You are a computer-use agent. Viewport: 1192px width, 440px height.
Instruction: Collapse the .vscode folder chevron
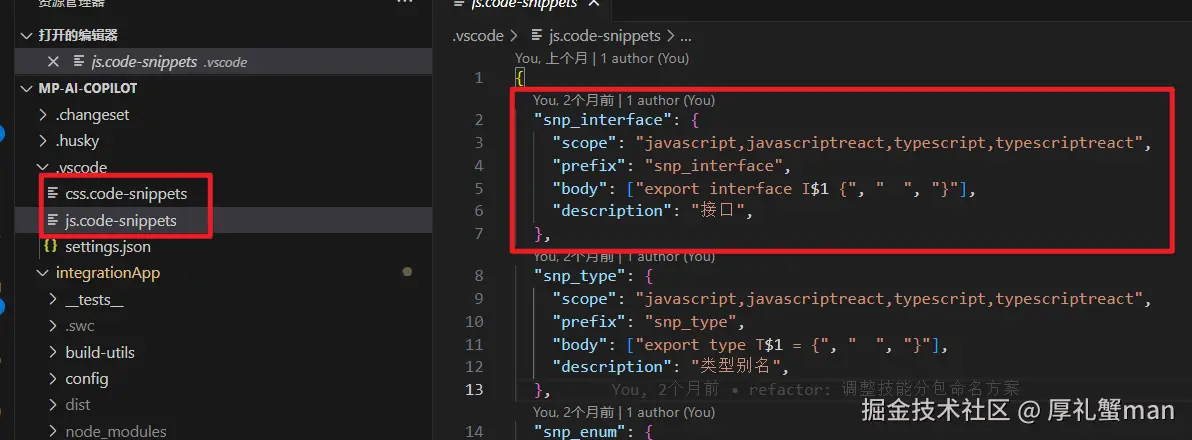tap(43, 167)
